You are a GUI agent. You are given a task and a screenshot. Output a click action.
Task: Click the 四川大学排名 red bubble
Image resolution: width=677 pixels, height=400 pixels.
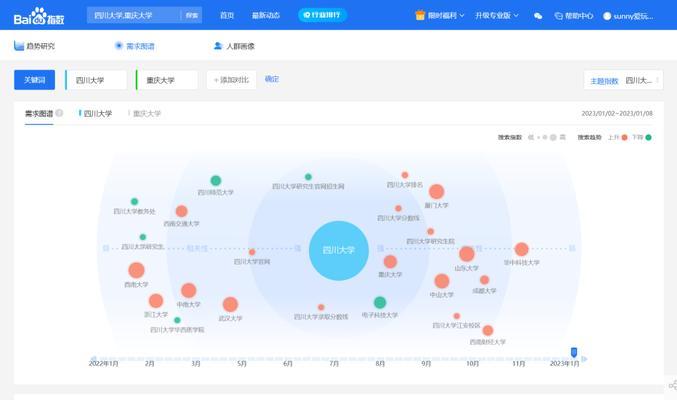[405, 175]
